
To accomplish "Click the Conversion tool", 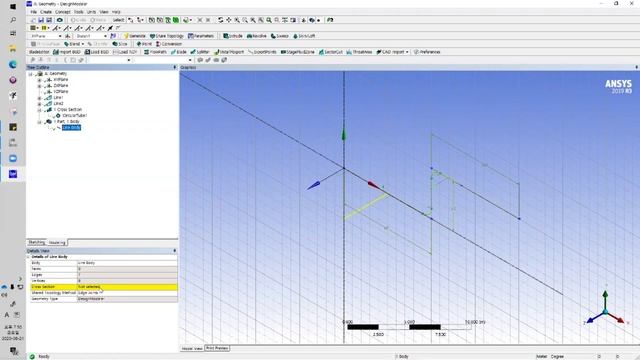I will click(x=169, y=44).
